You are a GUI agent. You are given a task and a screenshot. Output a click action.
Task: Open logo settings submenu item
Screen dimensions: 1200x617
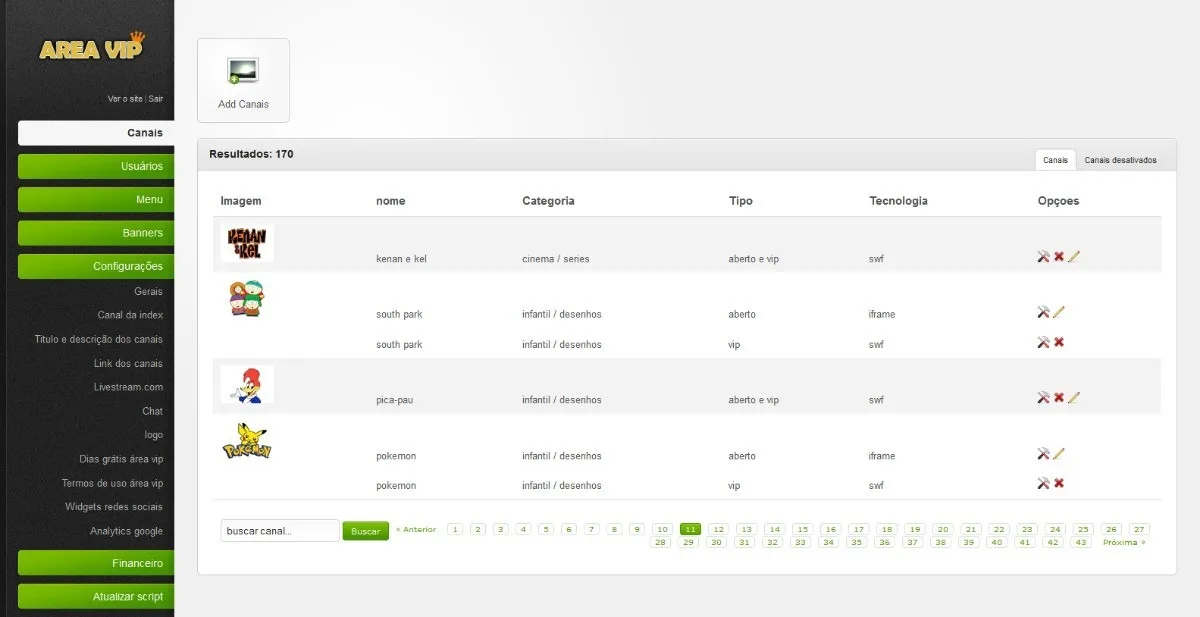153,435
